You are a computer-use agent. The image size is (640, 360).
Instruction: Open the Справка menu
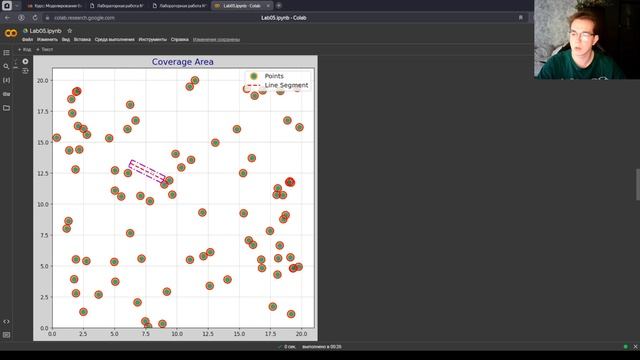click(x=180, y=40)
